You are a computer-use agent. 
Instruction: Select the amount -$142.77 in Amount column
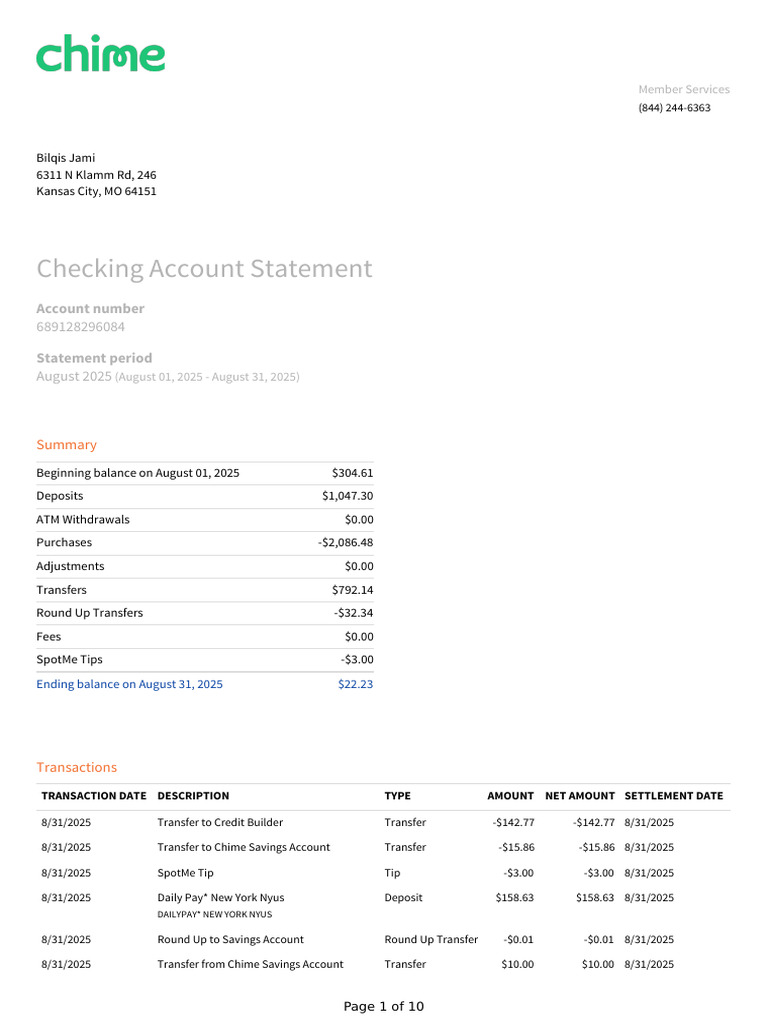coord(513,823)
